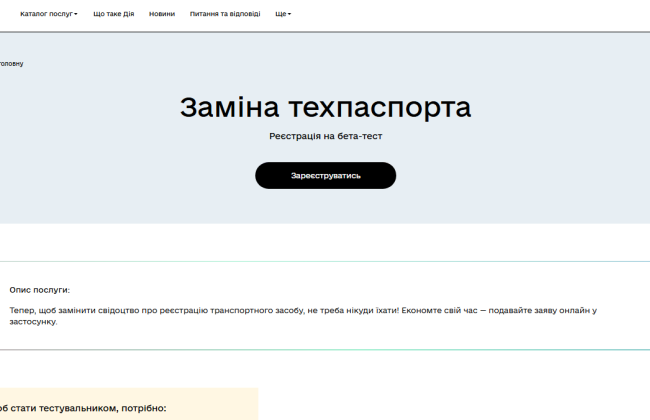
Task: Click the Реєстрація на бета-тест subtitle
Action: (325, 136)
